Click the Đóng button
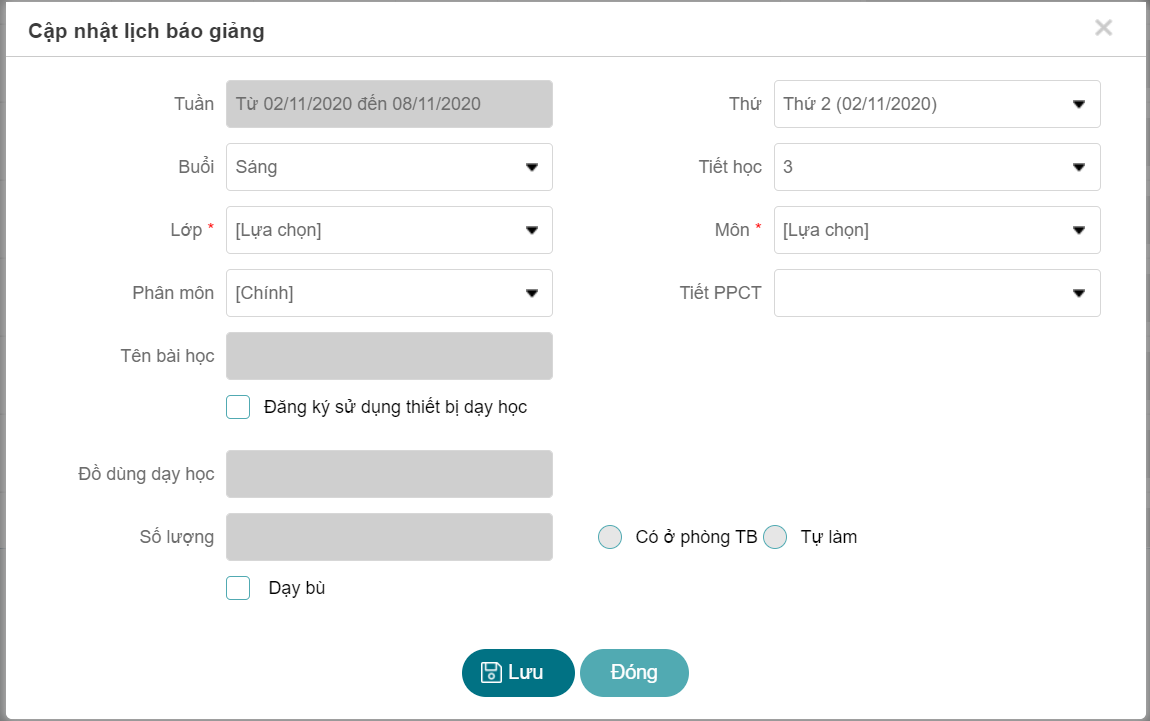The height and width of the screenshot is (721, 1150). tap(634, 673)
